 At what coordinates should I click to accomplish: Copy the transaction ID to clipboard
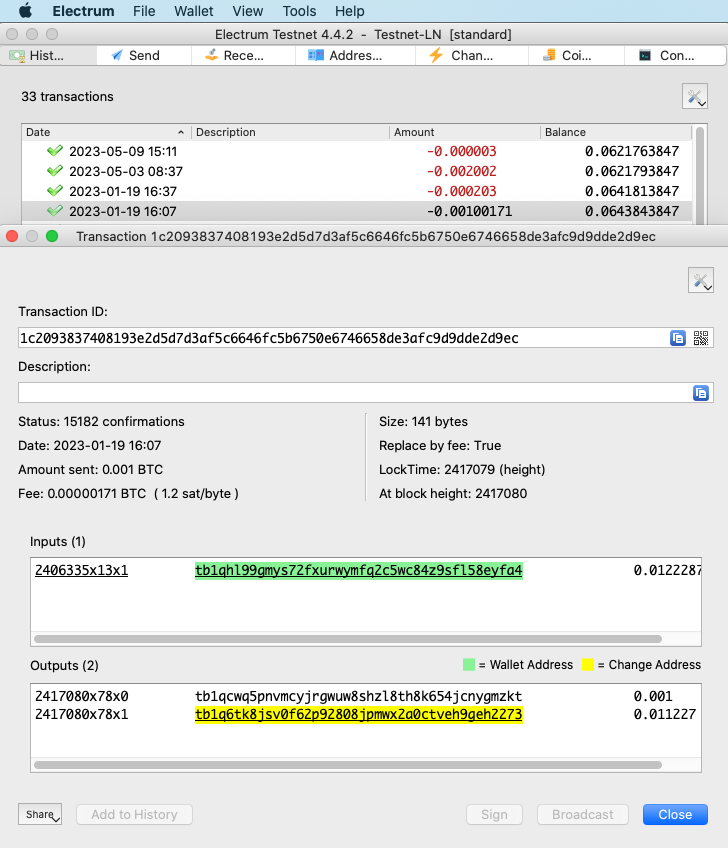678,338
